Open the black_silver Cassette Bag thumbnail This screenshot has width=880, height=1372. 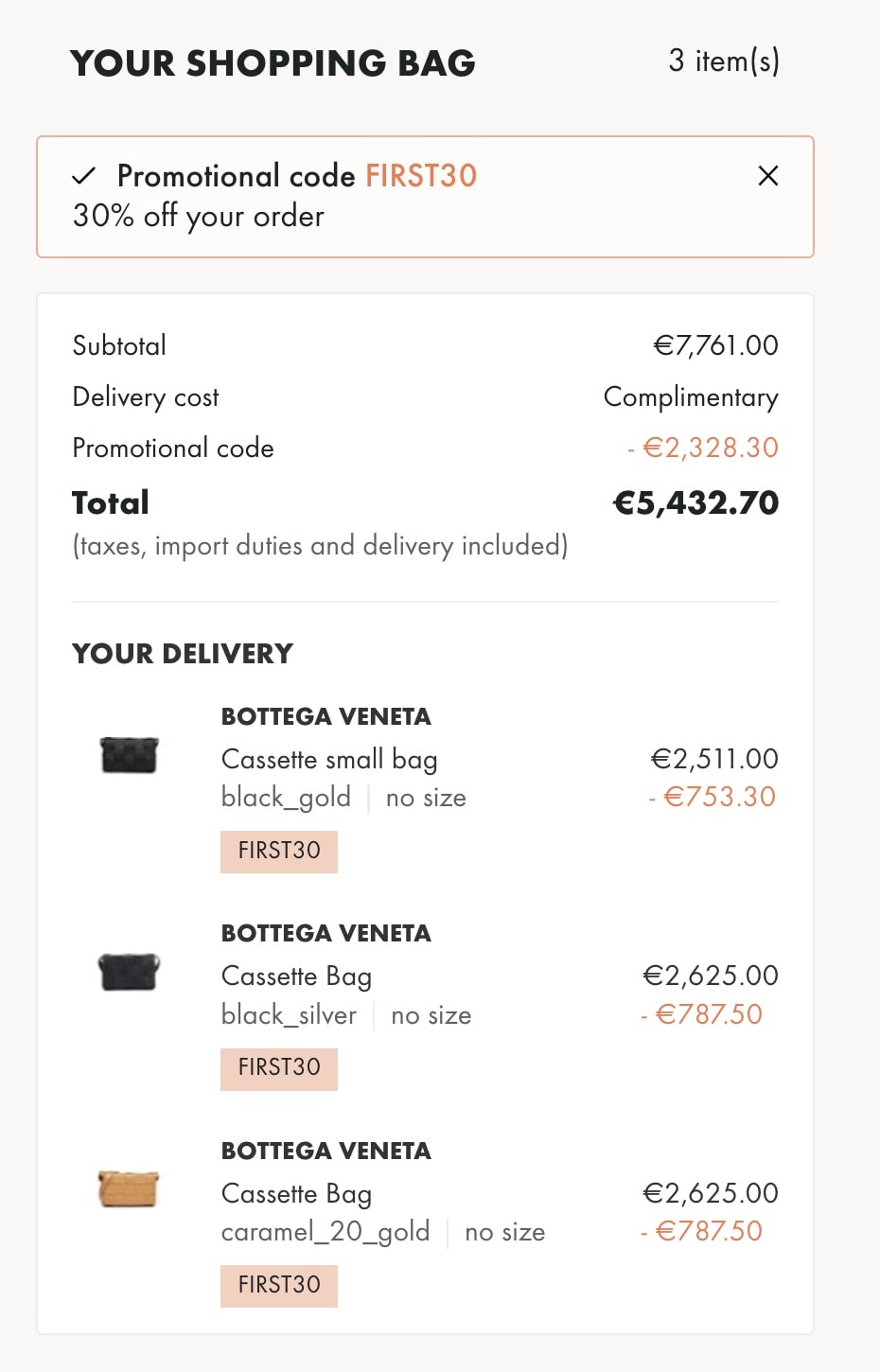[x=129, y=972]
